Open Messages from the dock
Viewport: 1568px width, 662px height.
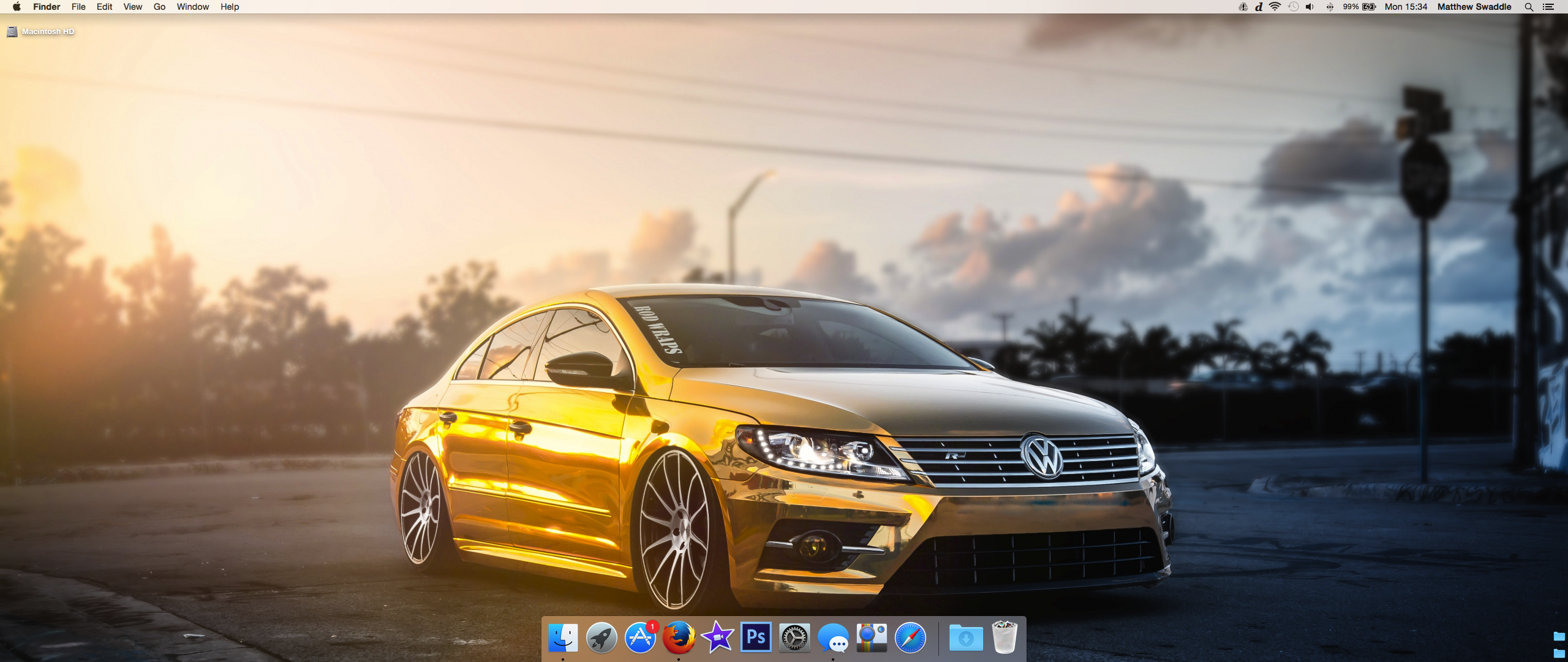tap(833, 637)
